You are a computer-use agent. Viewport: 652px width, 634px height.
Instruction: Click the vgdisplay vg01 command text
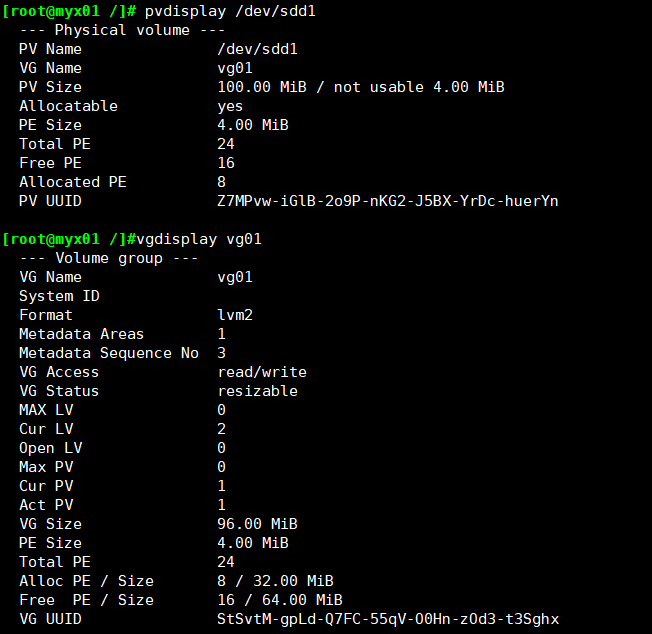click(199, 239)
